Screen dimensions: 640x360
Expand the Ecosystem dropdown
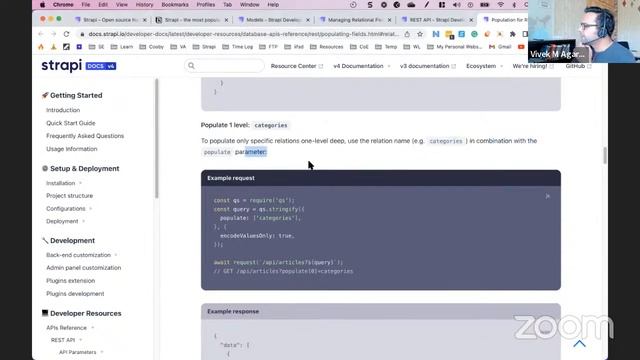click(484, 66)
